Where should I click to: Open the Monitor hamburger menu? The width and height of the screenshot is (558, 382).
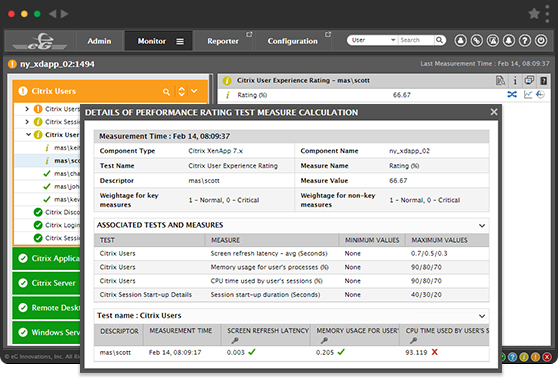tap(180, 42)
